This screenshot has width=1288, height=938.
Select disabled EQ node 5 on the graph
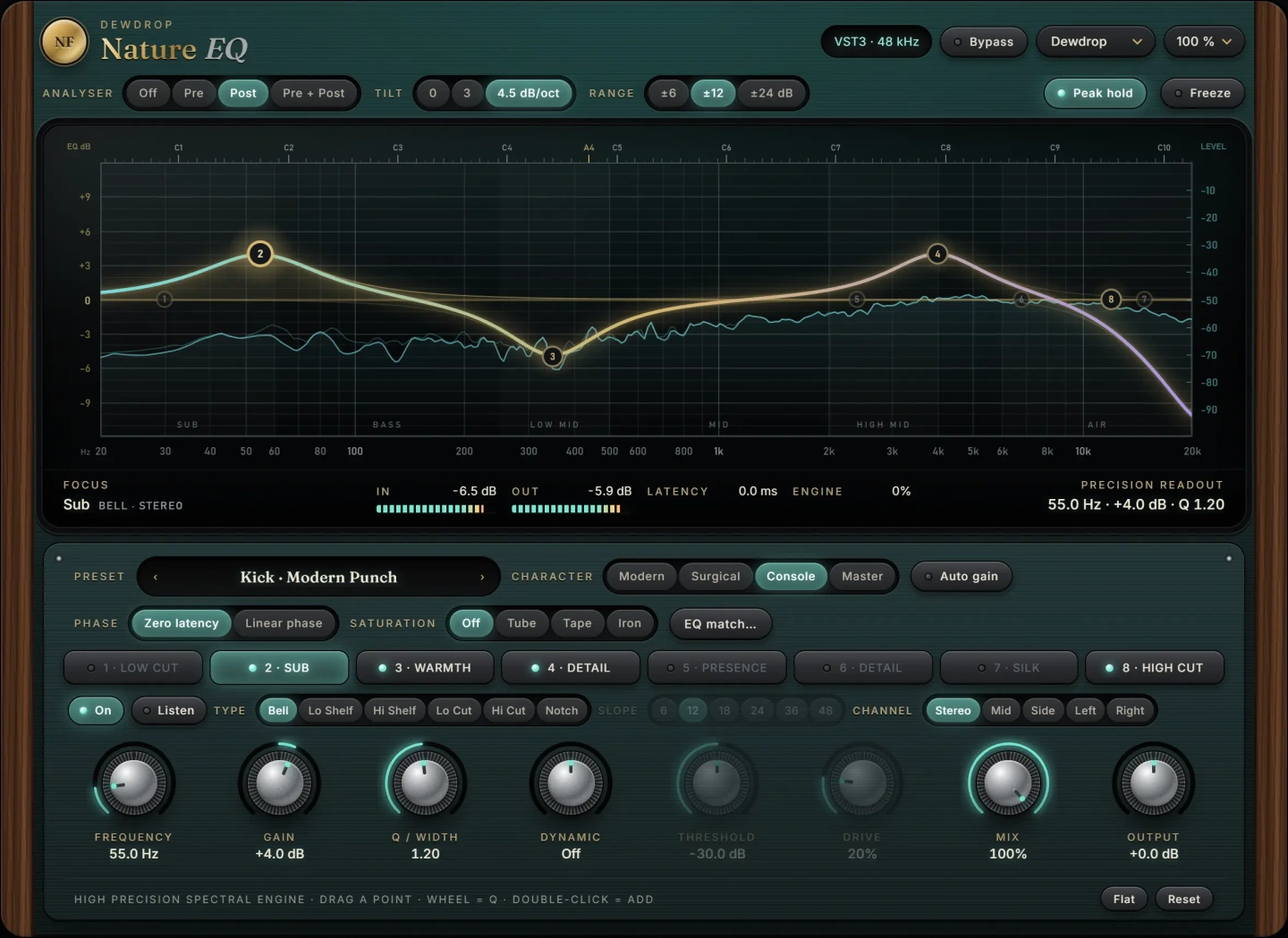click(857, 300)
